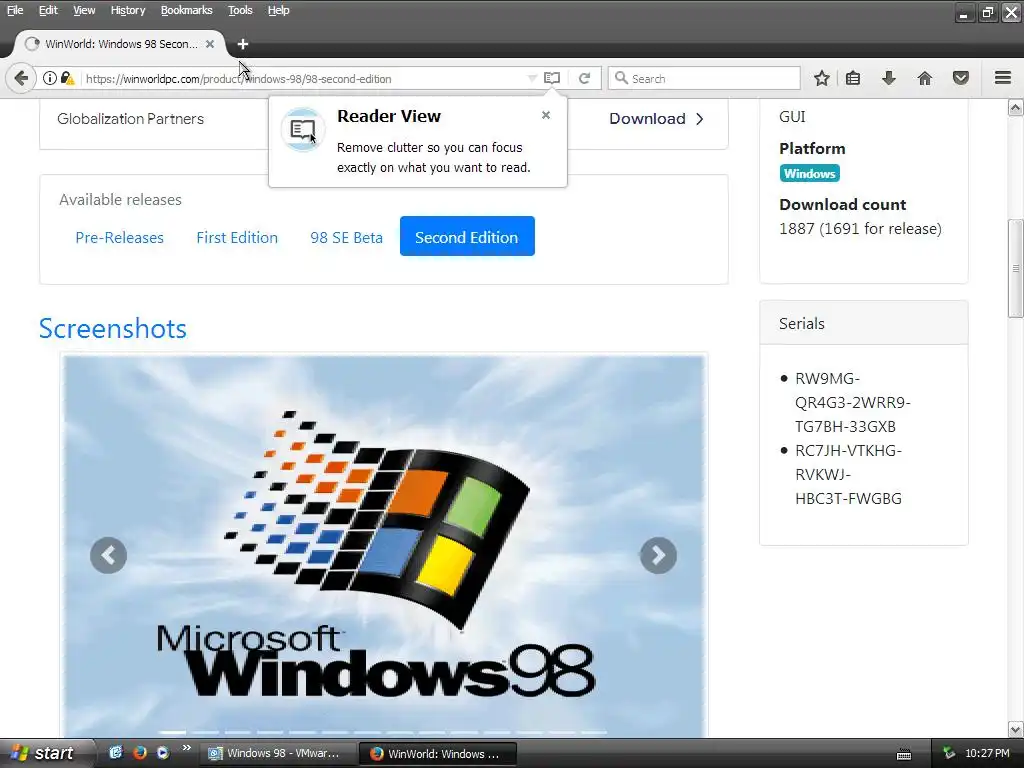Open the Pre-Releases release link
The image size is (1024, 768).
pyautogui.click(x=120, y=237)
